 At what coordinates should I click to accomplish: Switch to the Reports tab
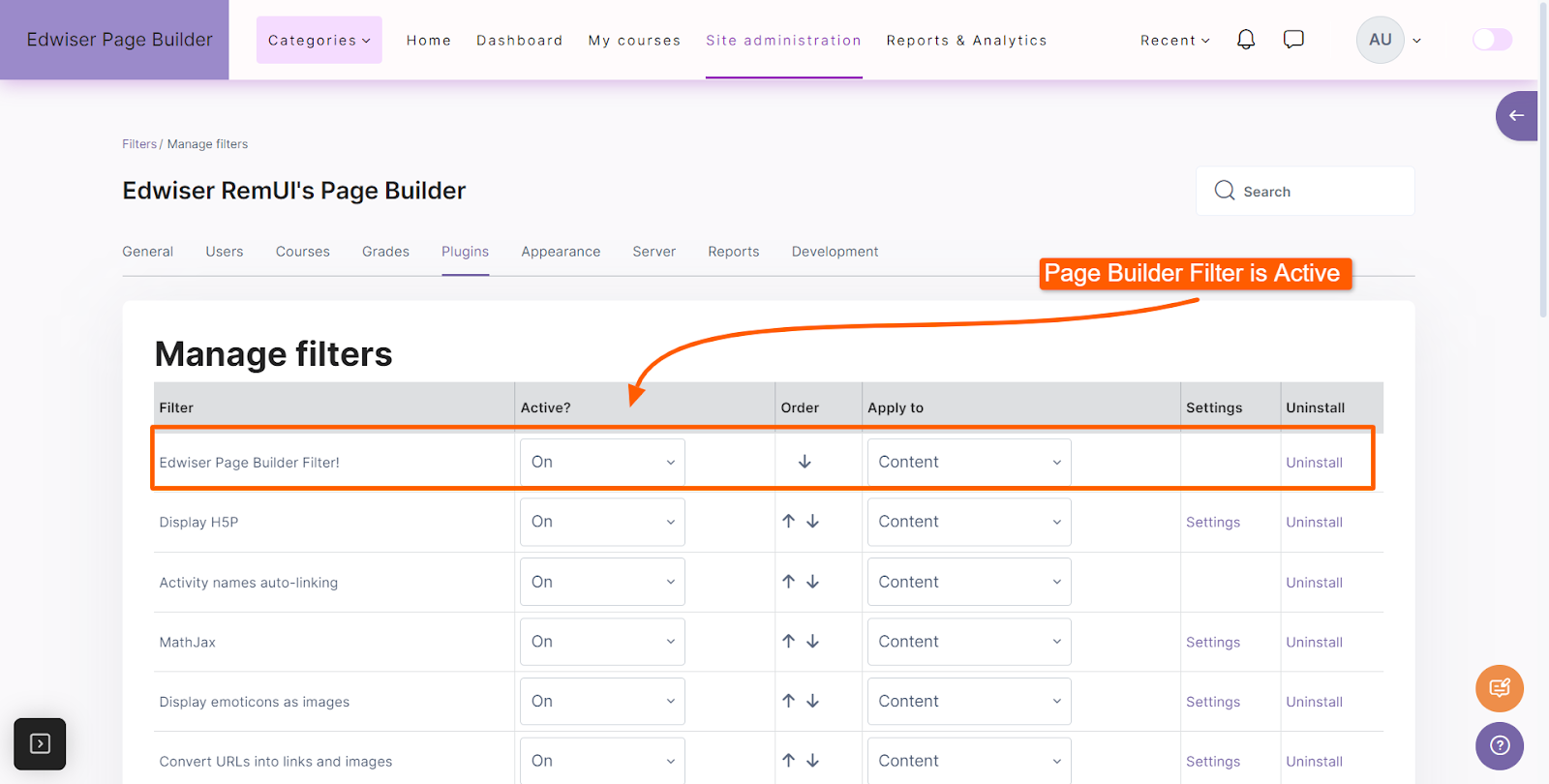734,252
